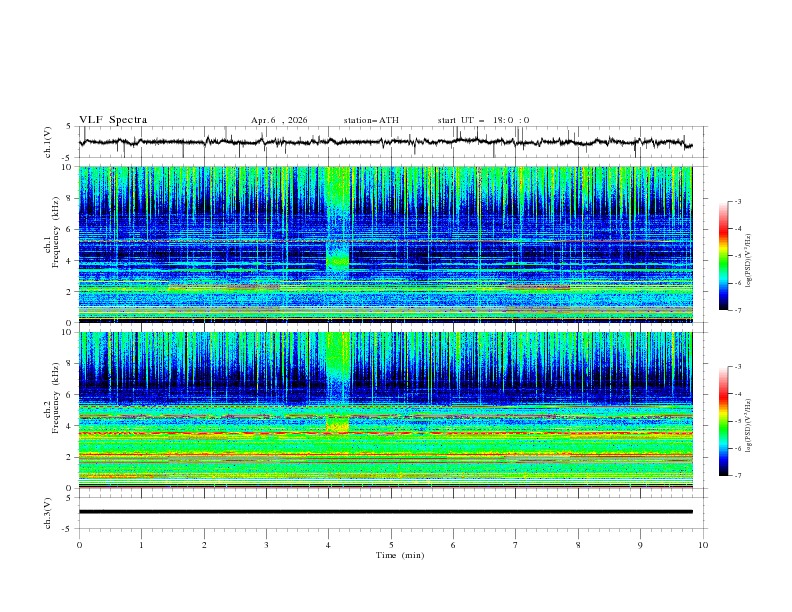This screenshot has height=612, width=792.
Task: Click time axis tick label "5"
Action: pyautogui.click(x=391, y=545)
